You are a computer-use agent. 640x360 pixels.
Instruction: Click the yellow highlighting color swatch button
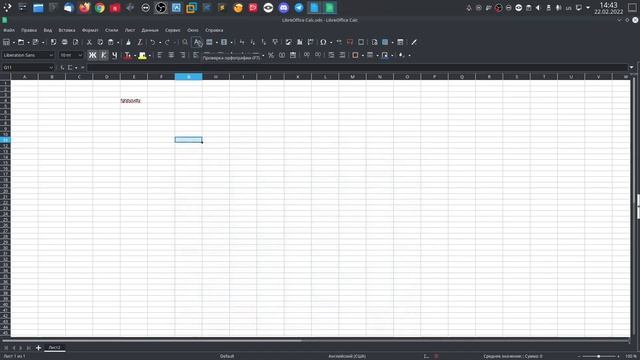[142, 55]
